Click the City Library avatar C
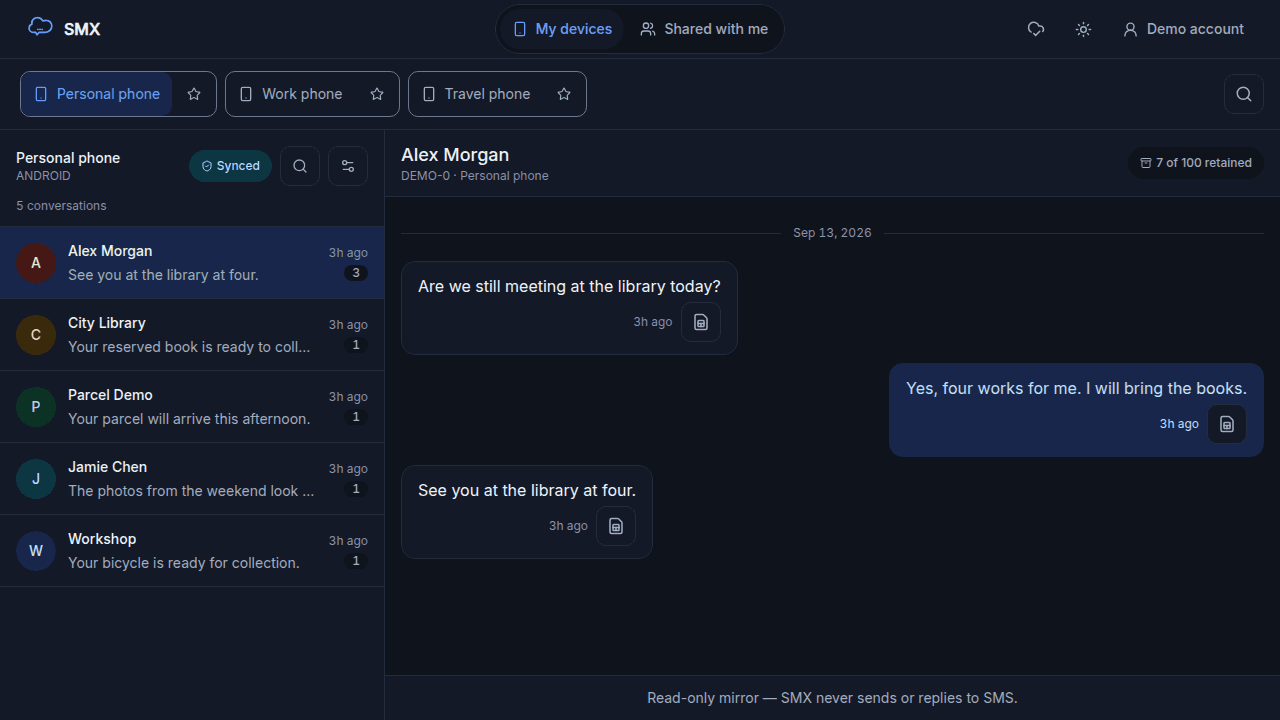The width and height of the screenshot is (1280, 720). click(x=36, y=335)
